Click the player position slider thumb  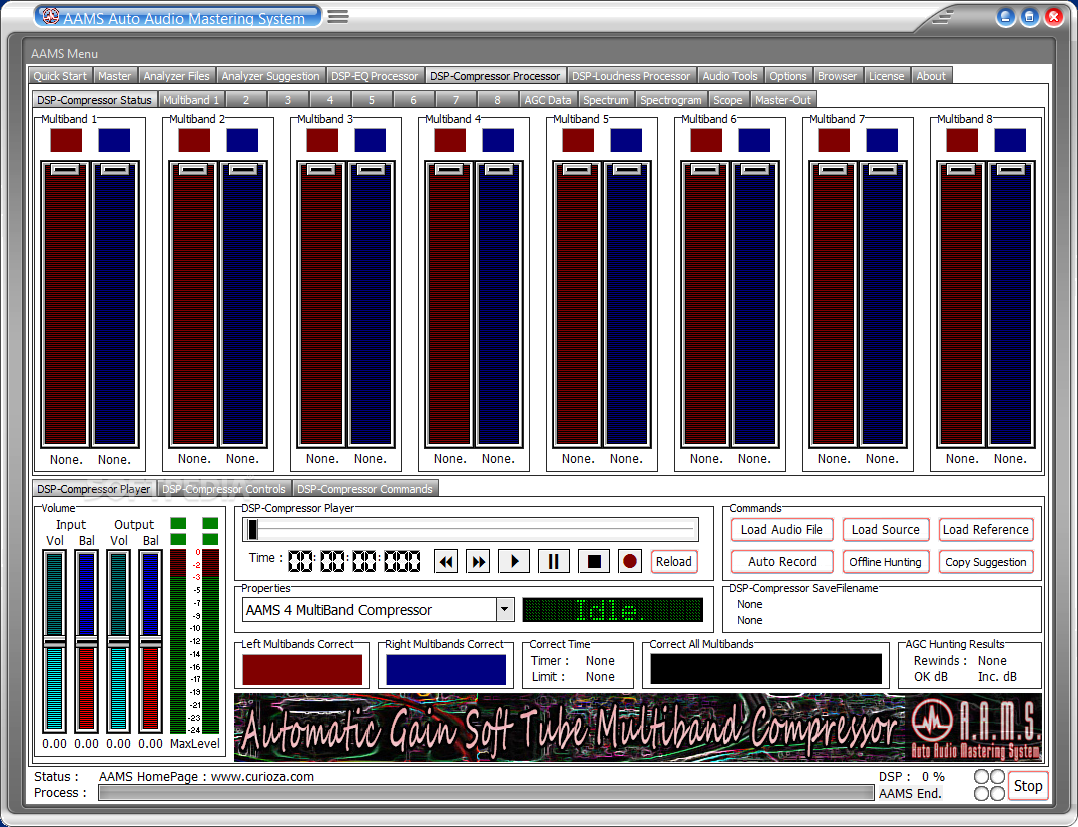[x=252, y=529]
